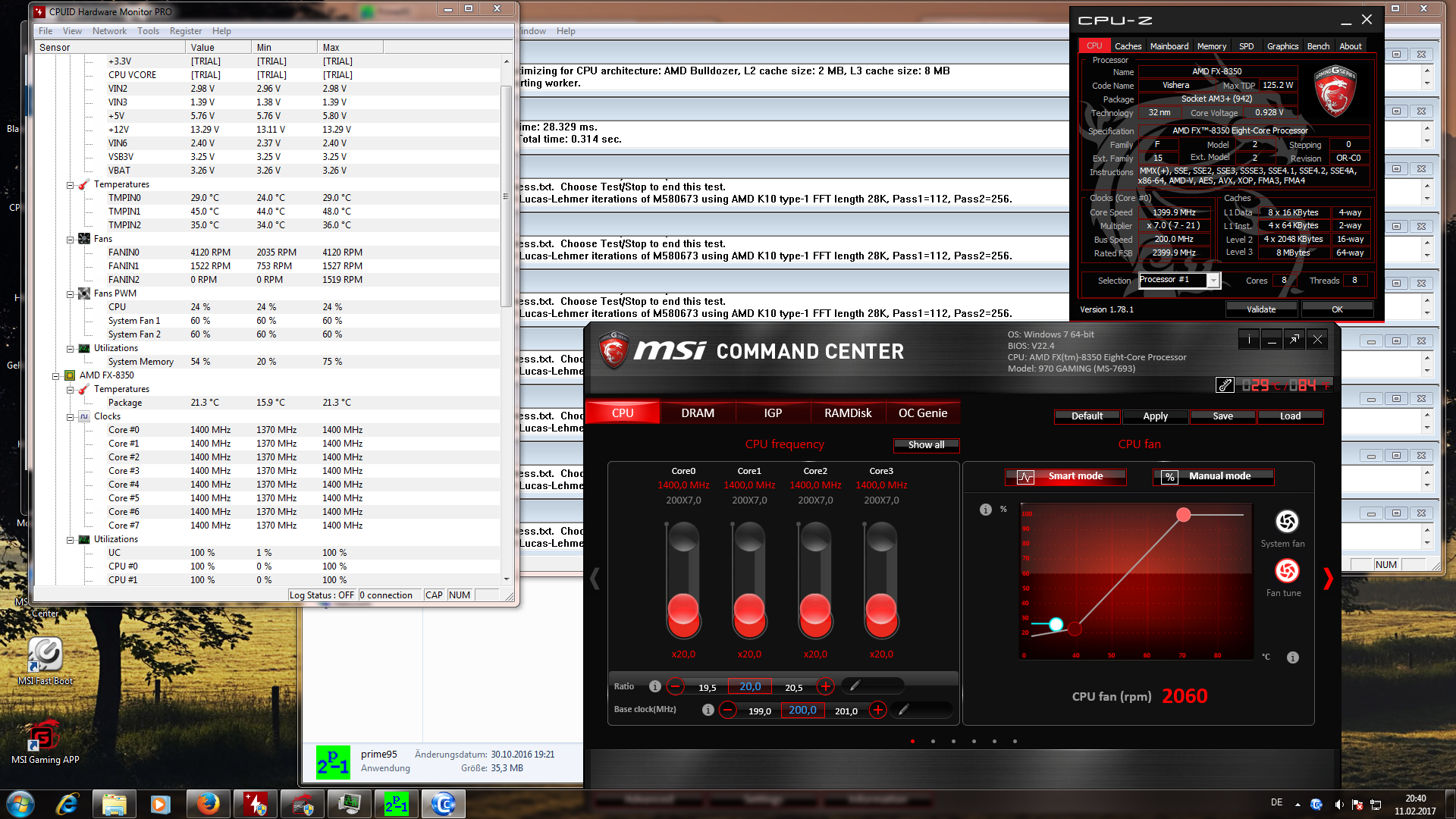Click the Command Center detach arrow button
Screen dimensions: 1456x819
[1294, 340]
